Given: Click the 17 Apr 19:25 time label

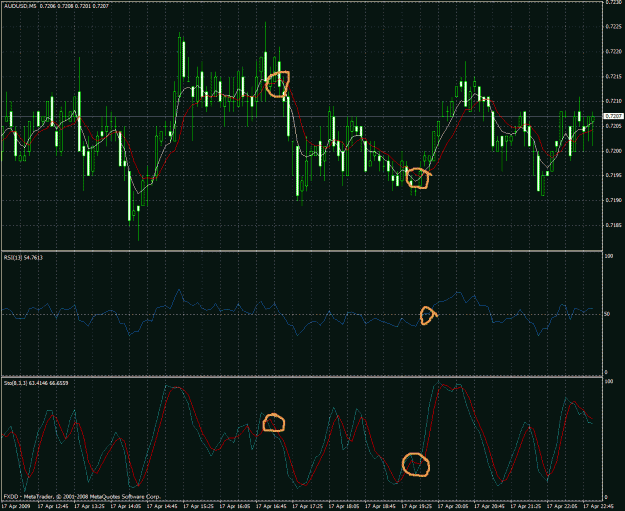Looking at the screenshot, I should click(418, 507).
